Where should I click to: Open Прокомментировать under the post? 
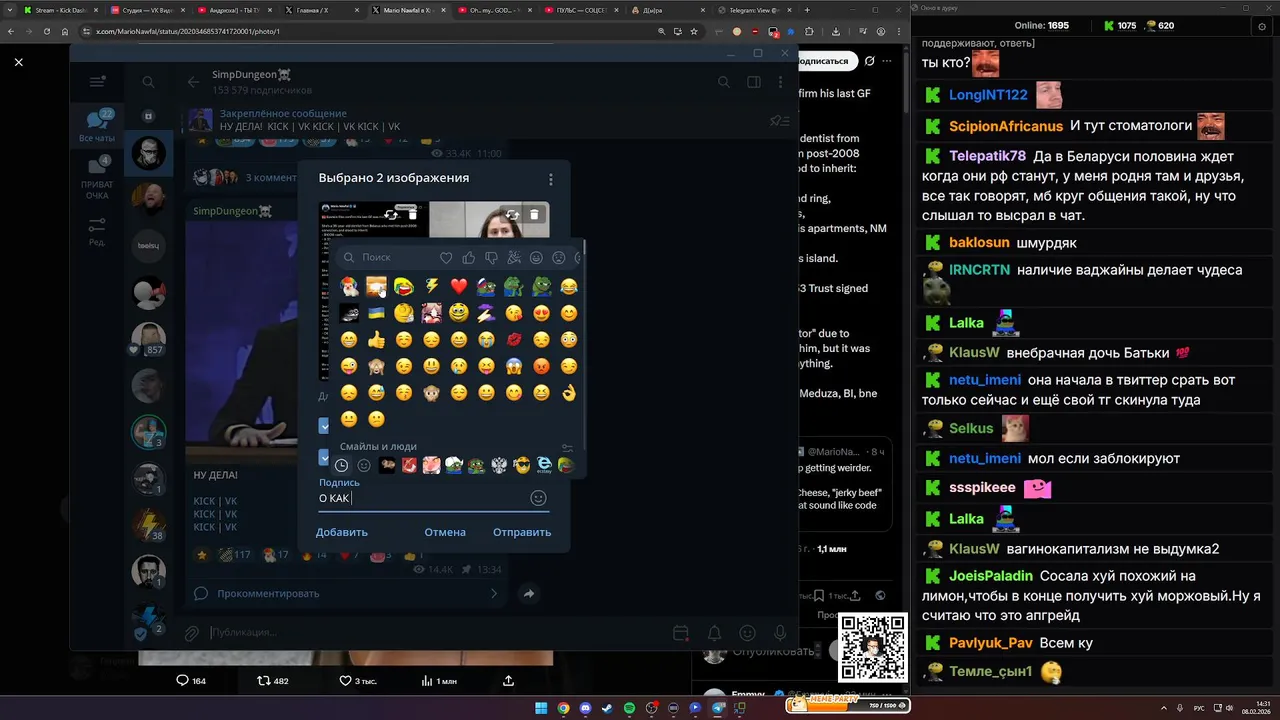pos(346,593)
